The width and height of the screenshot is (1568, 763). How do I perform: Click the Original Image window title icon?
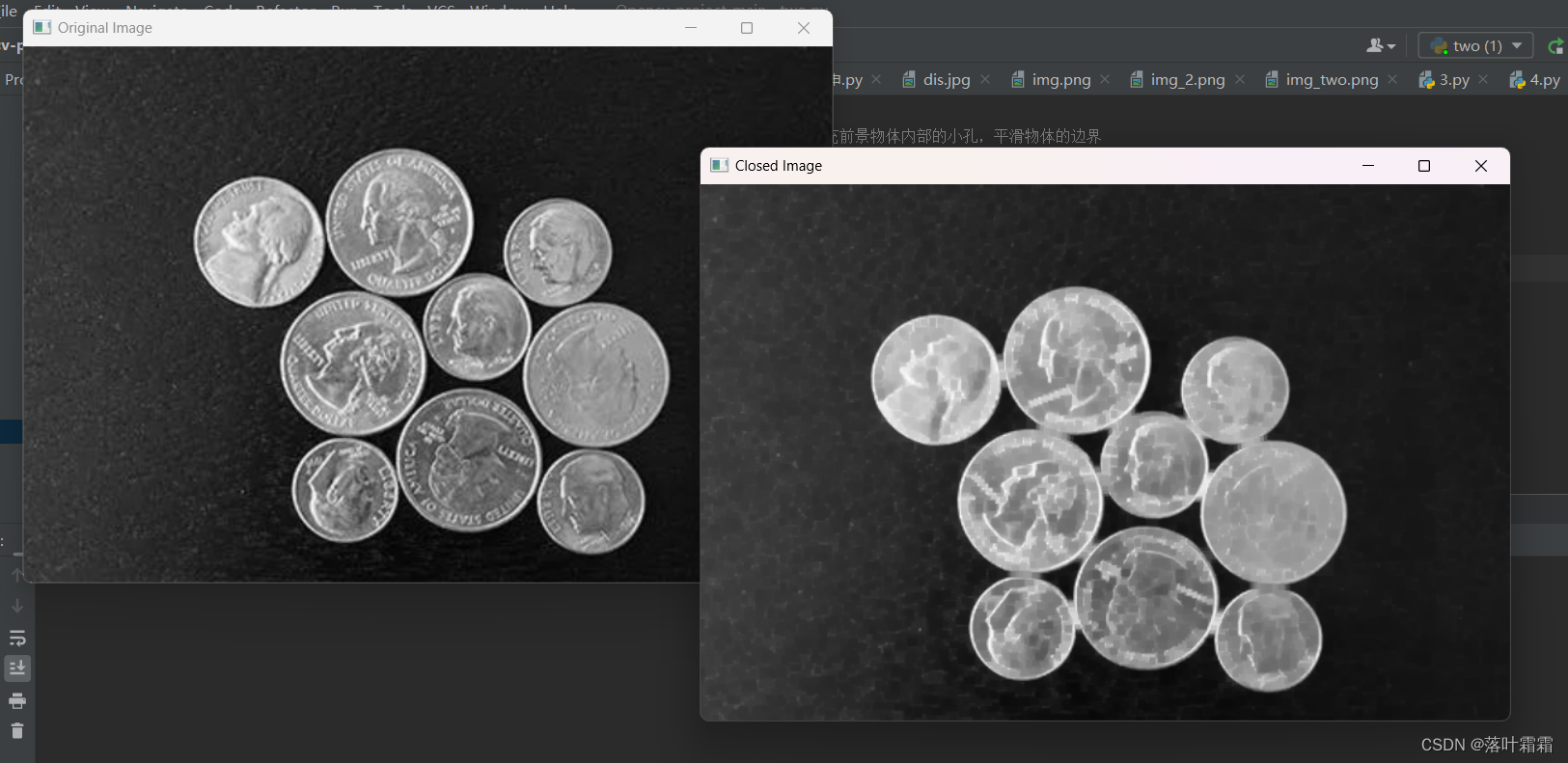[41, 27]
